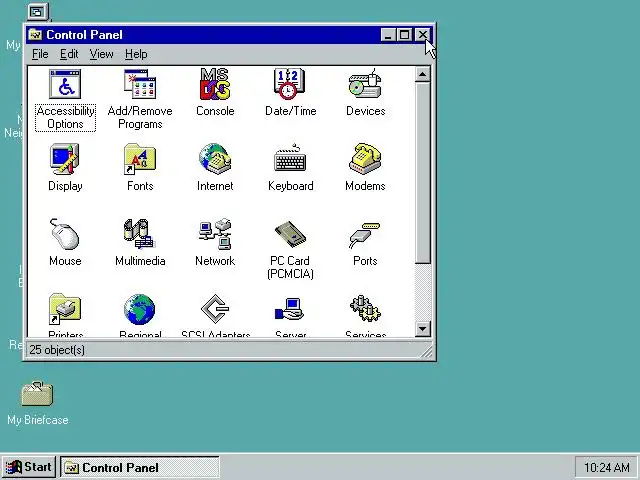Click the taskbar clock showing 10:24 AM
Viewport: 640px width, 480px height.
coord(606,467)
